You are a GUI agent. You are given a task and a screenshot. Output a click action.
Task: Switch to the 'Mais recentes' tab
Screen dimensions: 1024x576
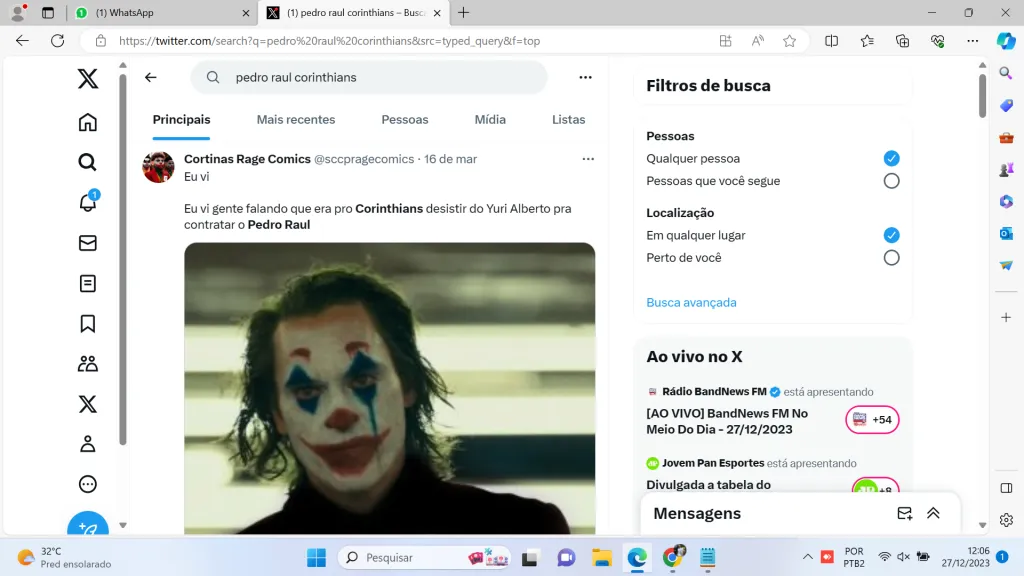(x=296, y=119)
